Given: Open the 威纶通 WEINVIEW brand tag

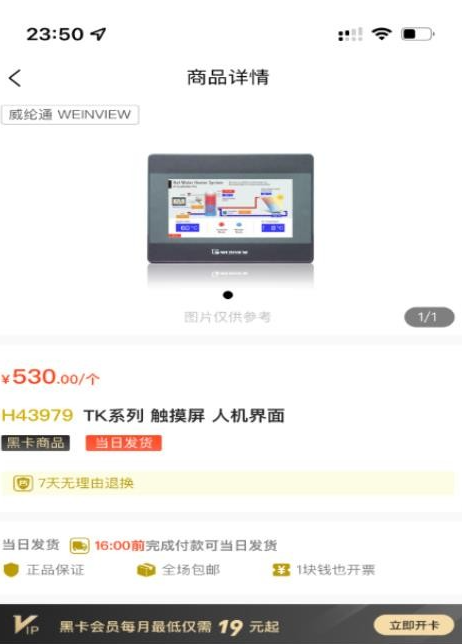Looking at the screenshot, I should (x=70, y=115).
